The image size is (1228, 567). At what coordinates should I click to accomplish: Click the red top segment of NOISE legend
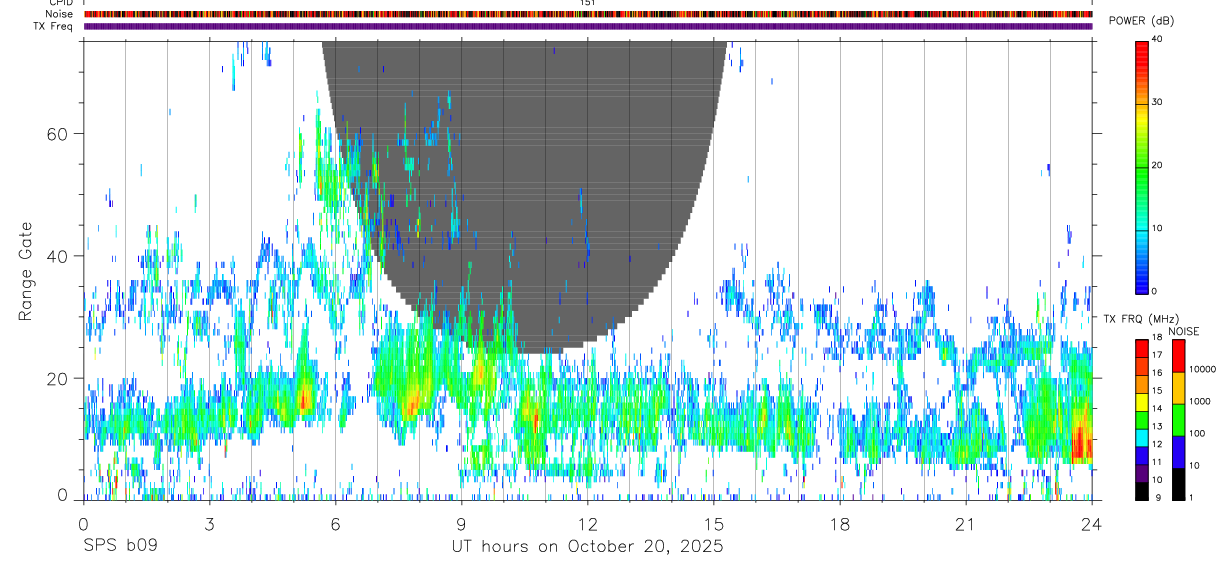tap(1178, 356)
